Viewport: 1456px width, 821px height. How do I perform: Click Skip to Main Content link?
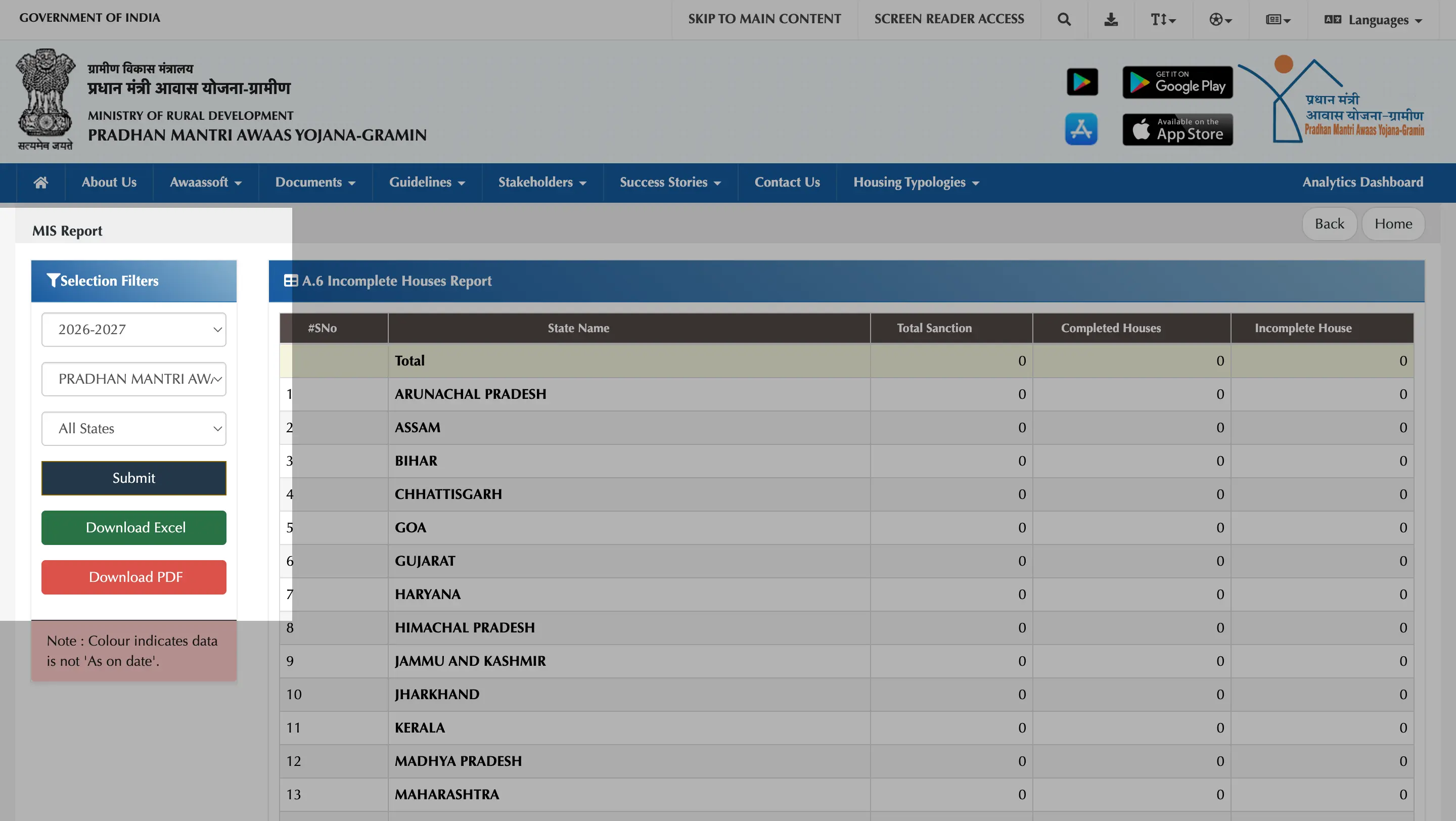[764, 19]
